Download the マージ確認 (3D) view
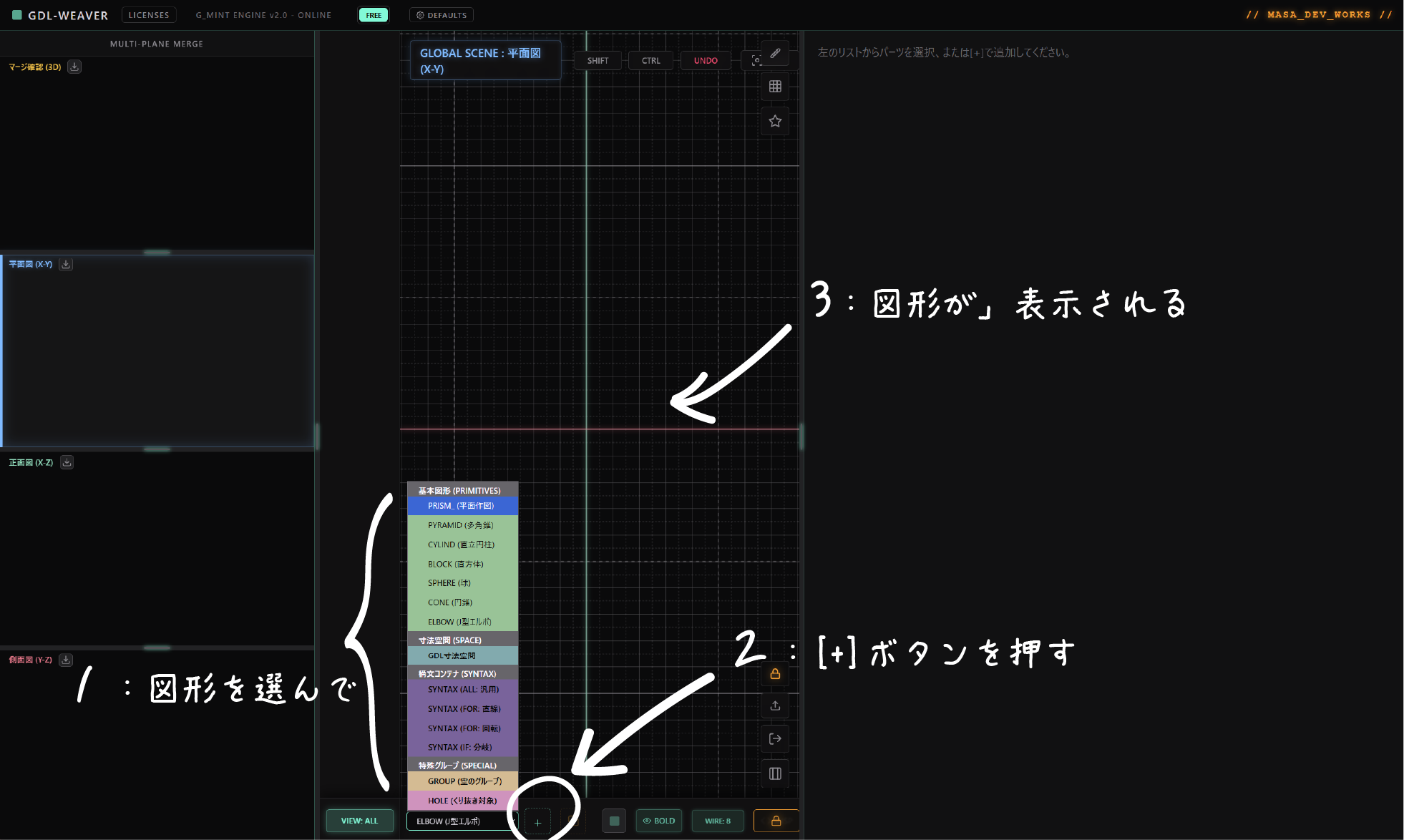 (74, 67)
